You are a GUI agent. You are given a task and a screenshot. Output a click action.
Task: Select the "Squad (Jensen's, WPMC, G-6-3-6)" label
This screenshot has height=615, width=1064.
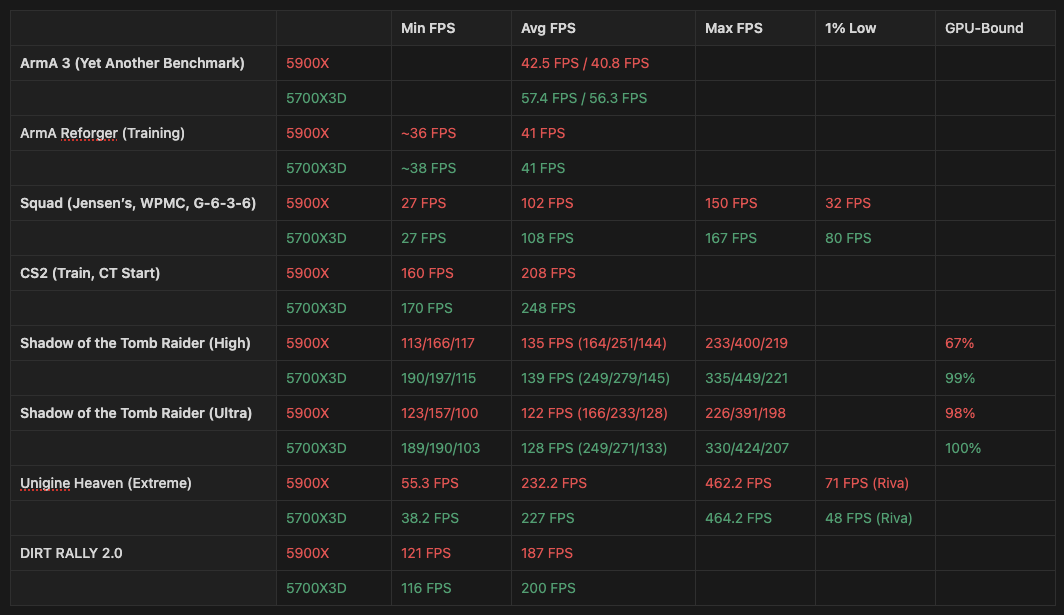(x=138, y=203)
